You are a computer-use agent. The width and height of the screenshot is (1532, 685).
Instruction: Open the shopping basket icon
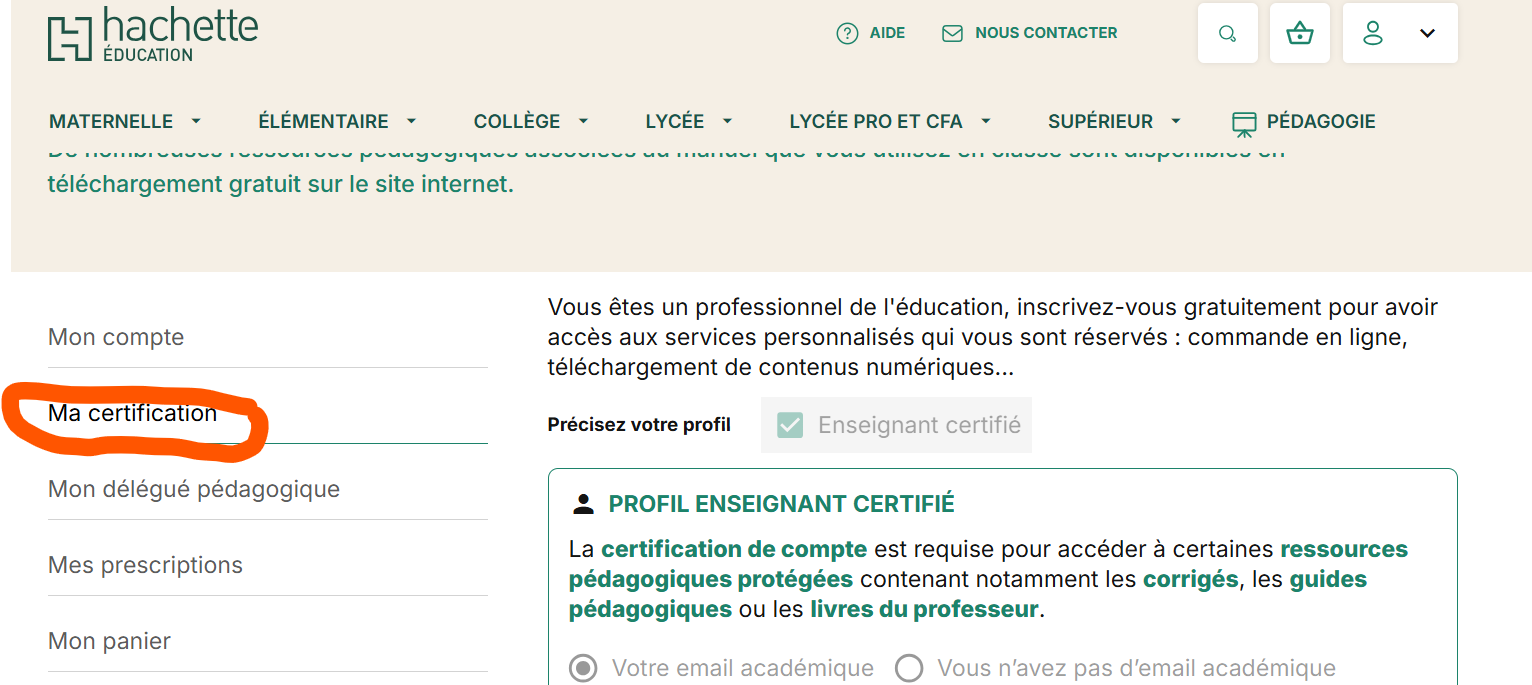(1299, 34)
